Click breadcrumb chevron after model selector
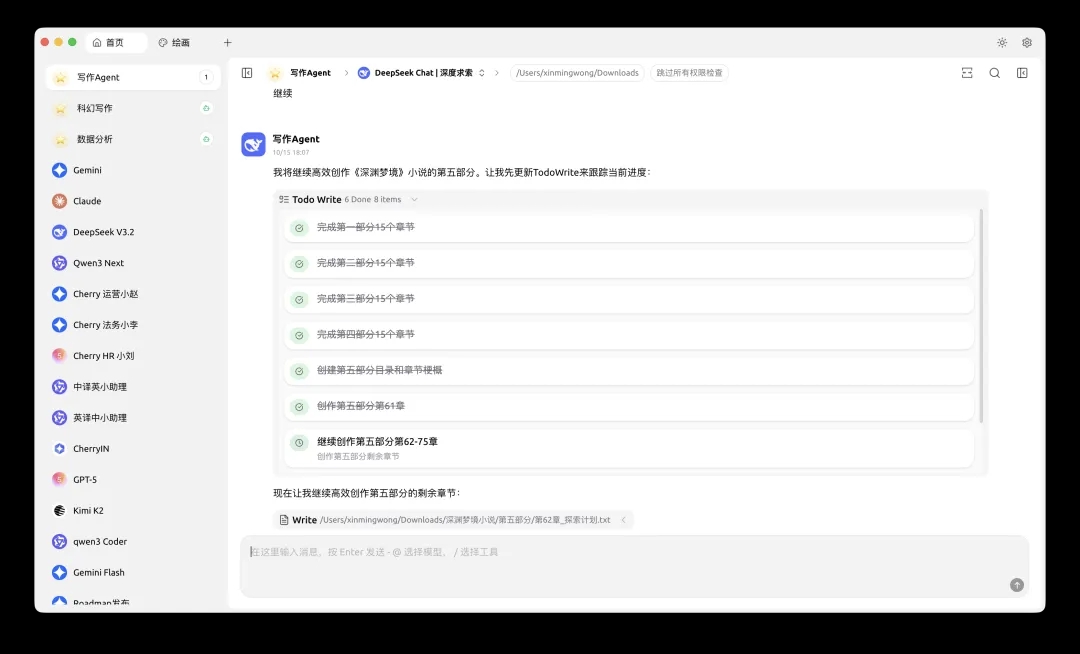 [x=497, y=73]
